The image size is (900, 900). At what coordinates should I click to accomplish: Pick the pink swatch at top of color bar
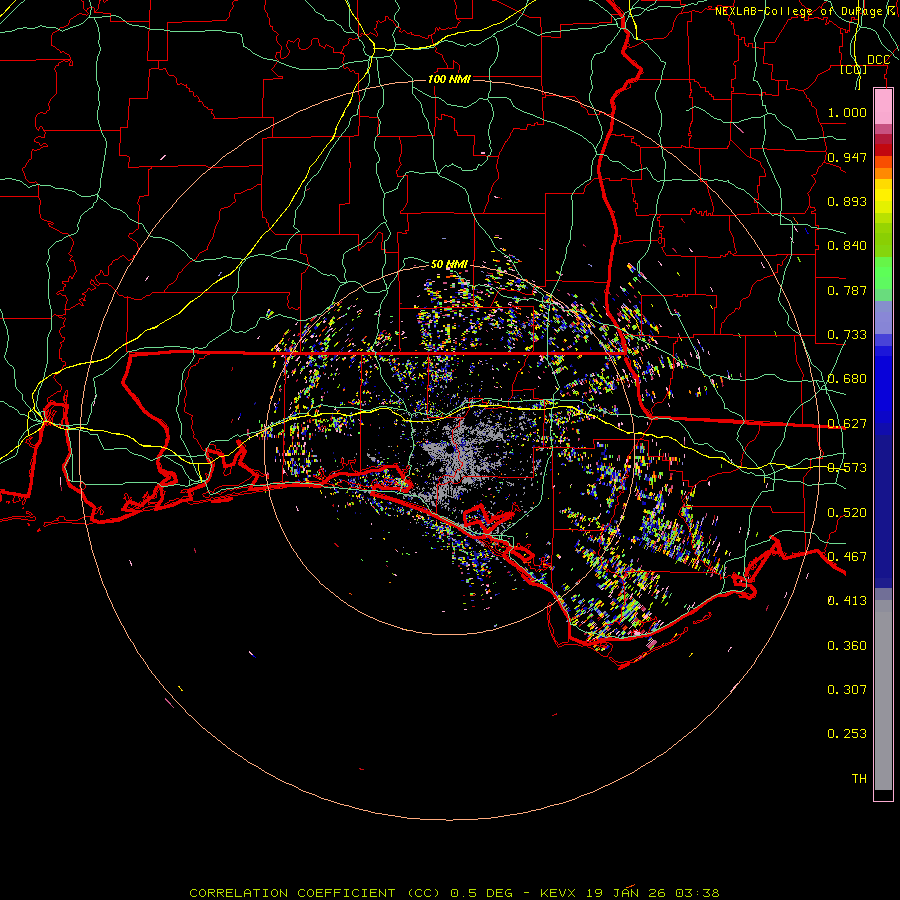(883, 106)
